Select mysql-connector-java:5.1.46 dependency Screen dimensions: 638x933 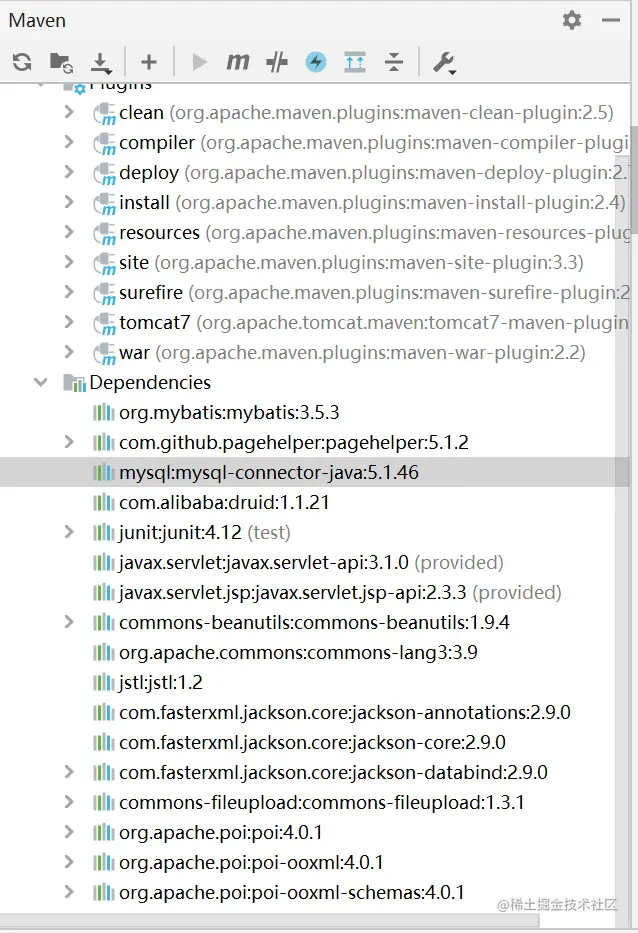(x=269, y=472)
